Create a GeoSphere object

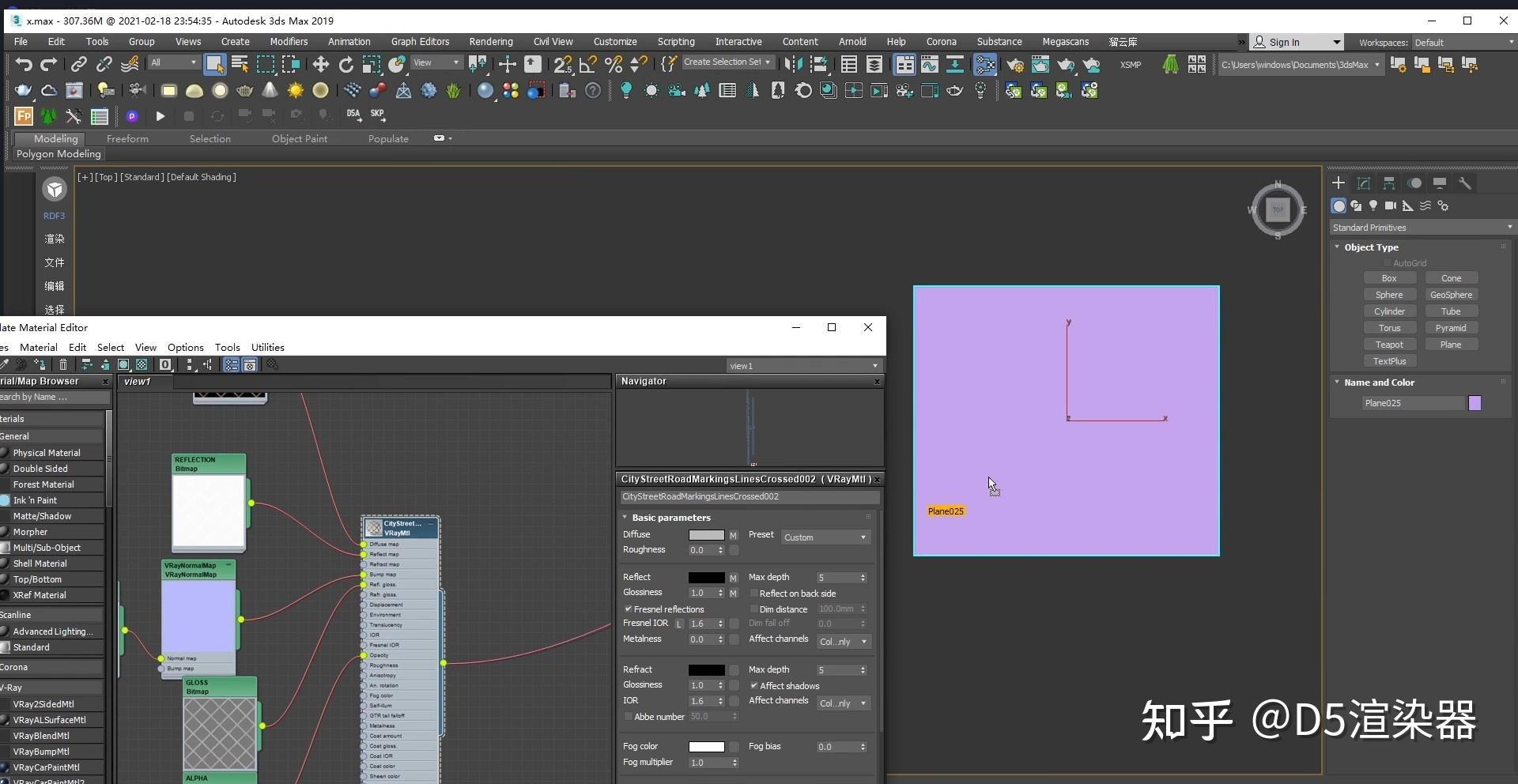[x=1451, y=295]
